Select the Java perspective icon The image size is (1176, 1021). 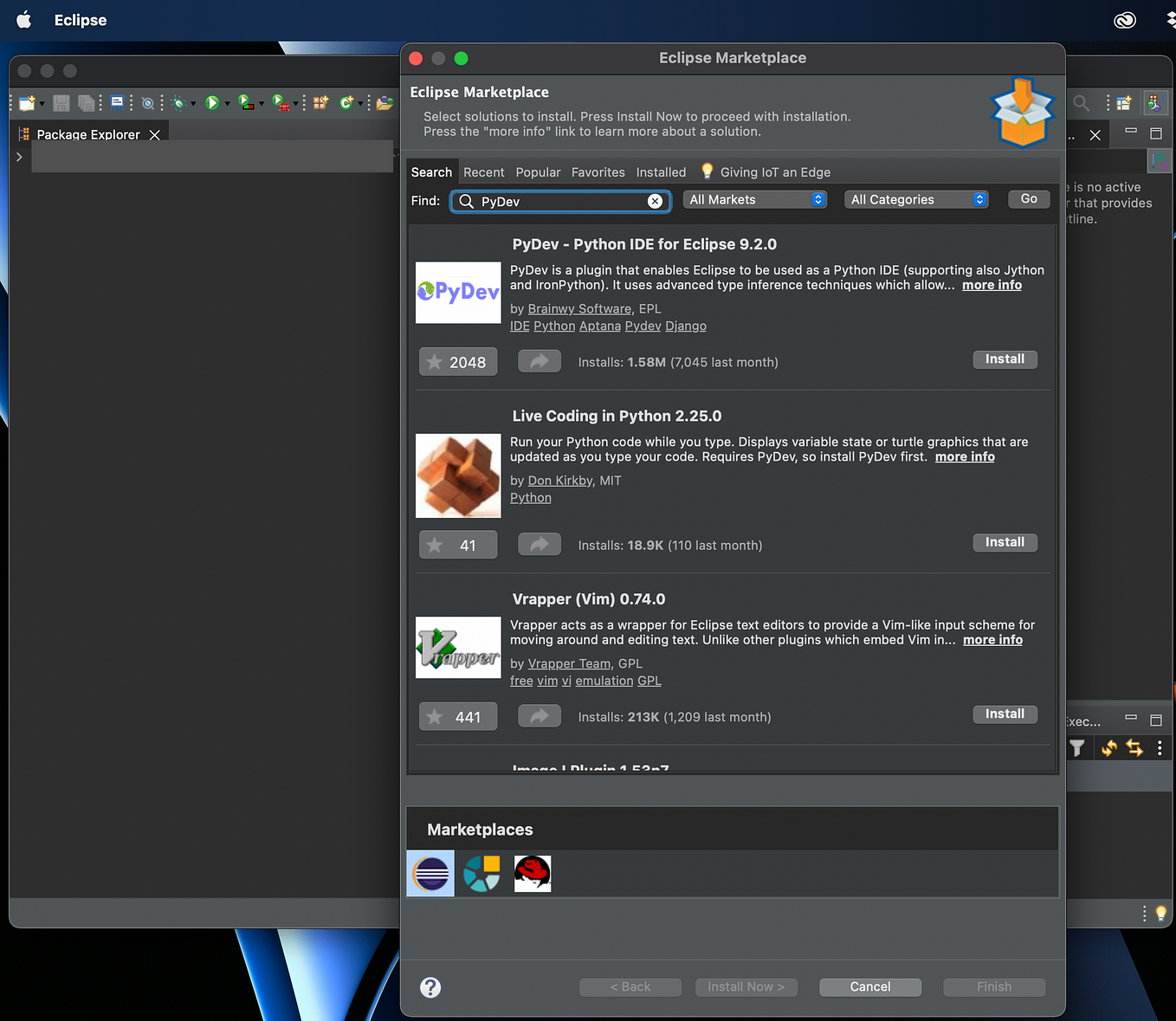pyautogui.click(x=1154, y=103)
